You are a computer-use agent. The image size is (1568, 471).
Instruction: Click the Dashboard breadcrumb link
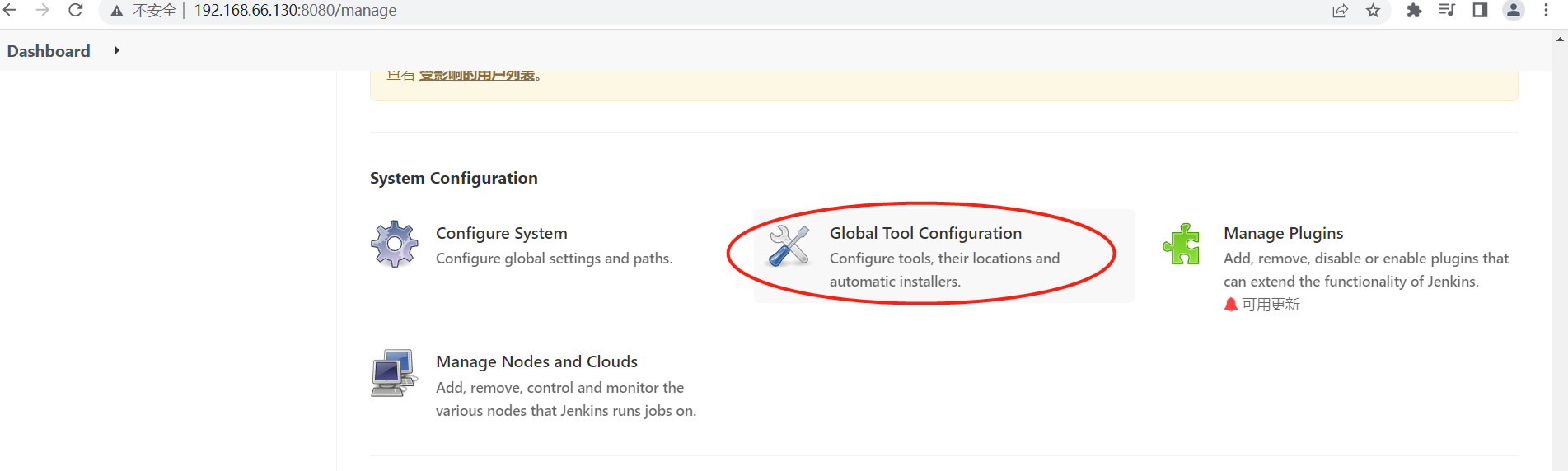point(49,51)
